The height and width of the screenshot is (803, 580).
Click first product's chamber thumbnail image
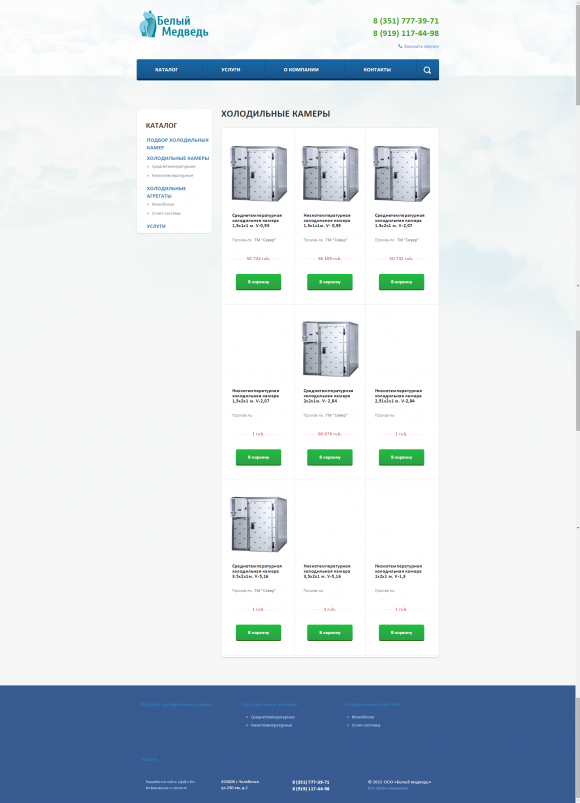click(x=259, y=173)
